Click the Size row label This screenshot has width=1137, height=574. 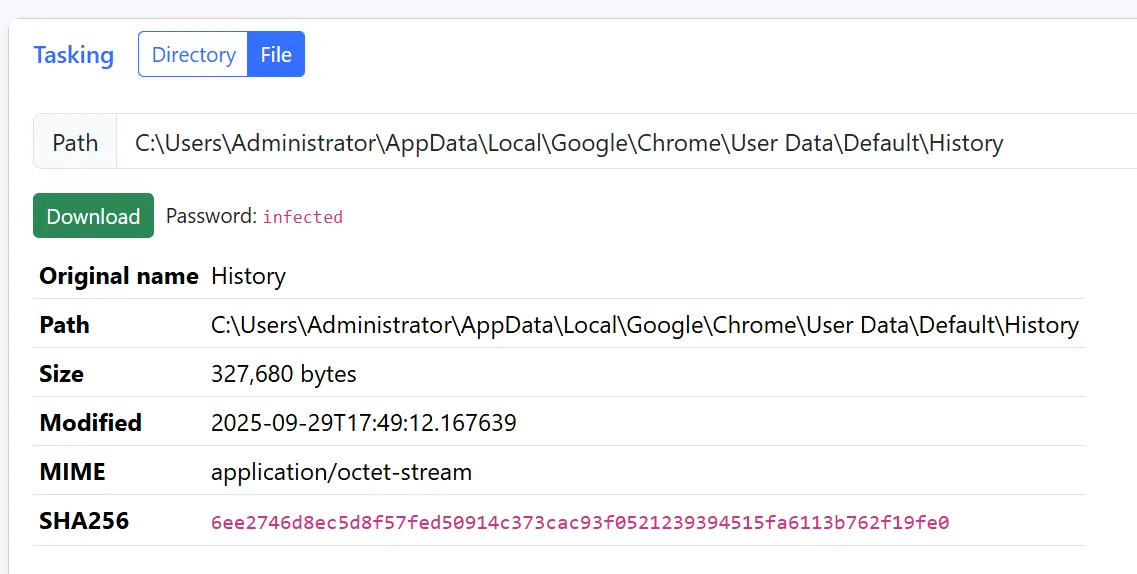point(61,374)
